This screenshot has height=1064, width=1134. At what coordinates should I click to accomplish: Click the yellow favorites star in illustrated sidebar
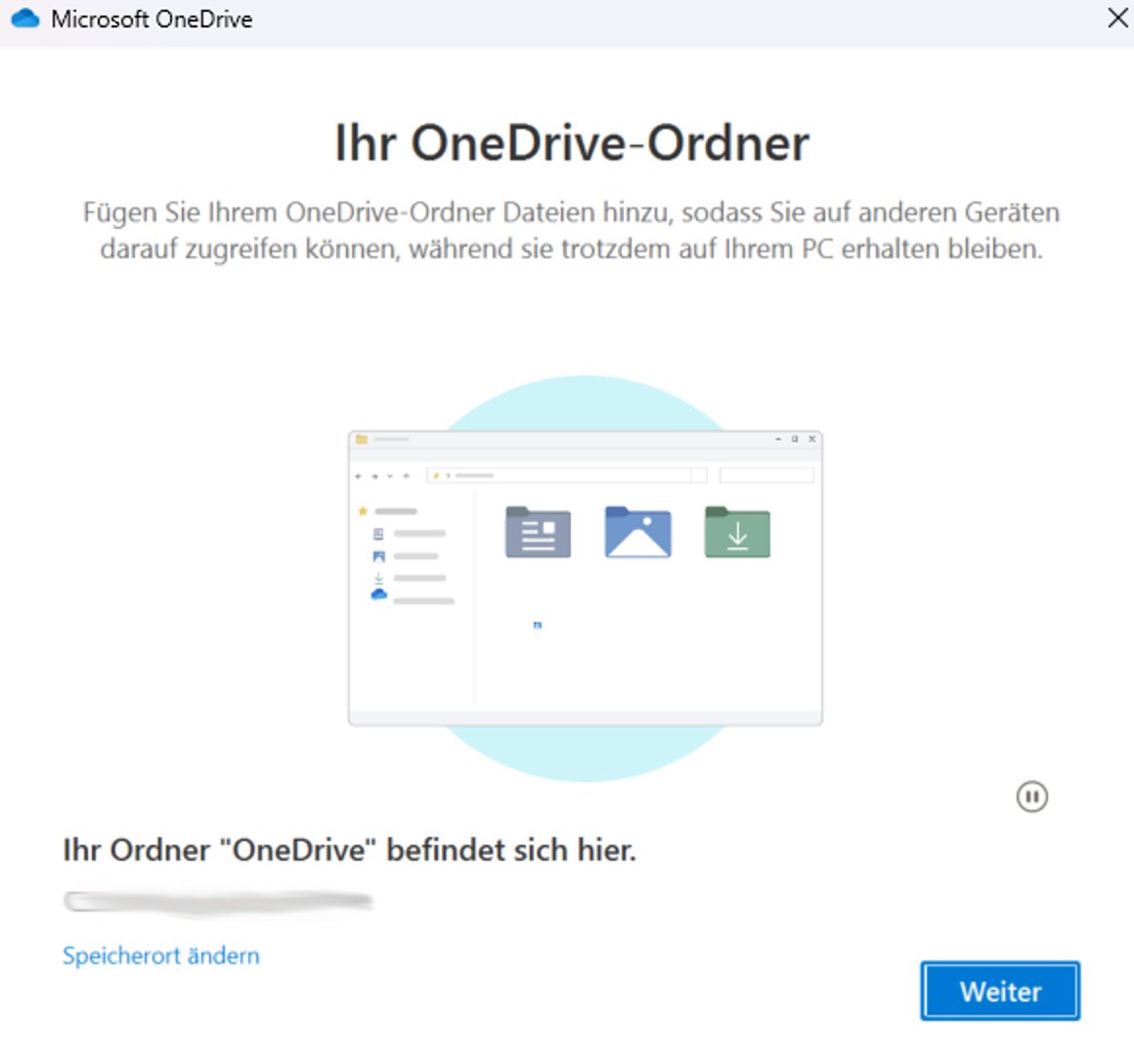pos(363,510)
